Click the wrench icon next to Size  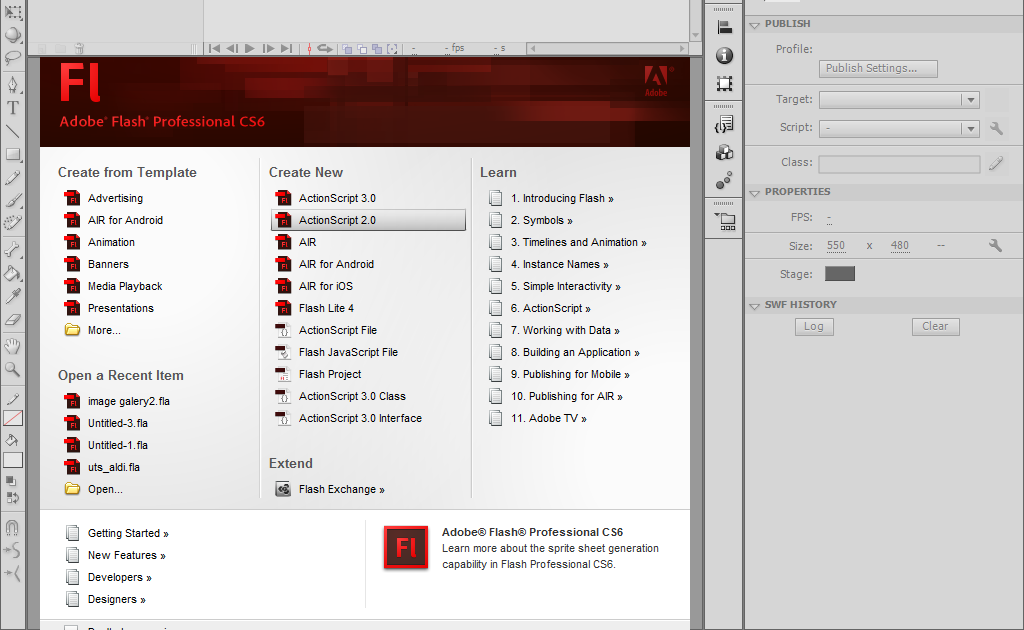tap(995, 245)
